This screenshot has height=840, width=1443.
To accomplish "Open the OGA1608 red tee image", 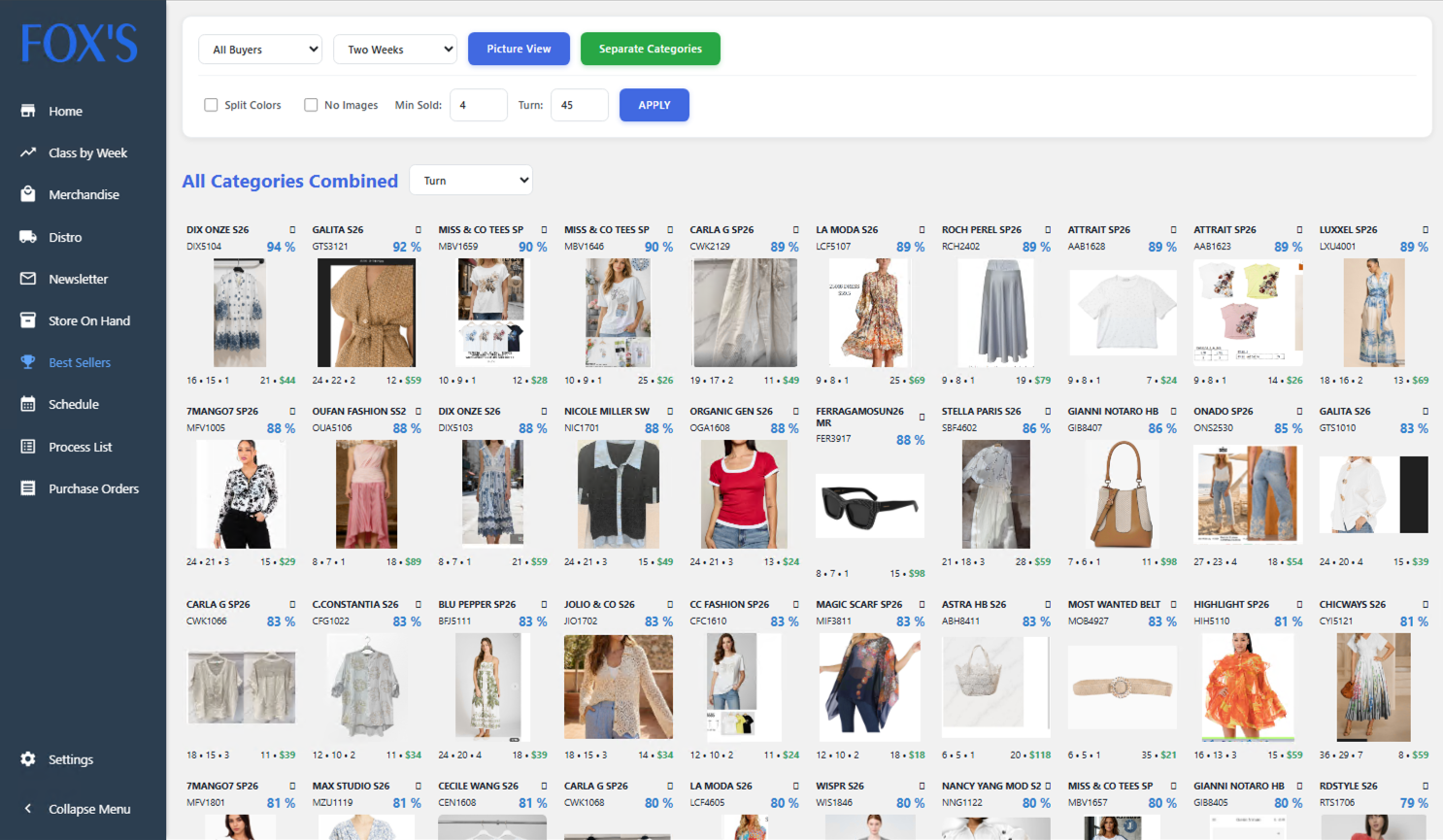I will point(745,494).
